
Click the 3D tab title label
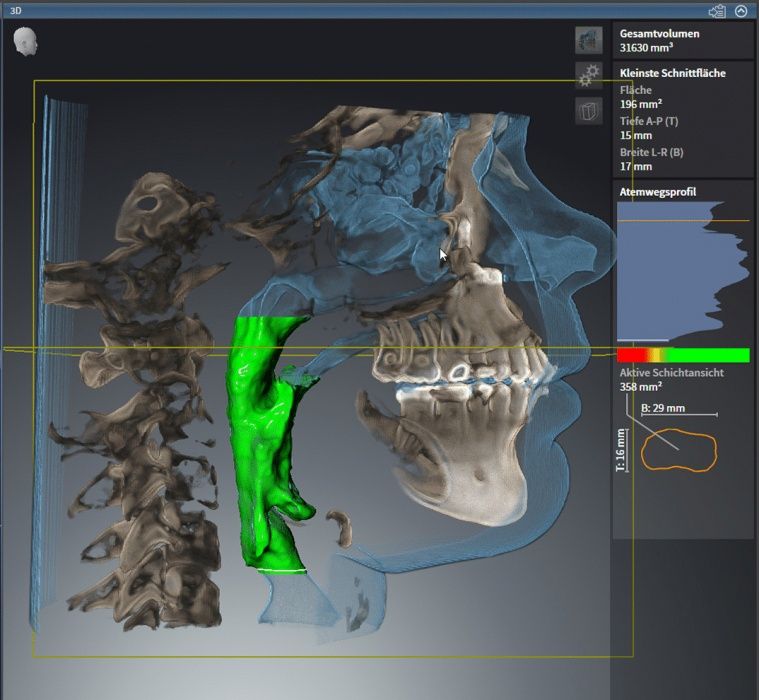click(x=16, y=11)
